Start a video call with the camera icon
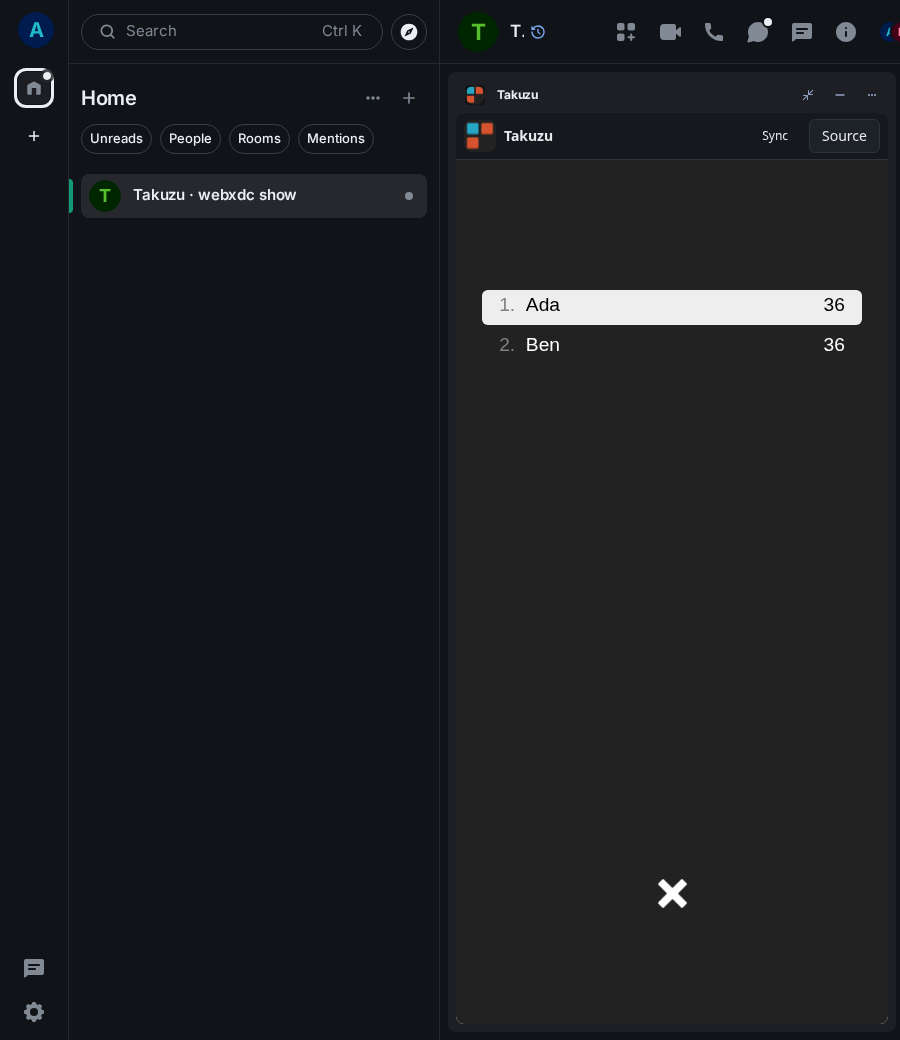The height and width of the screenshot is (1040, 900). tap(670, 32)
